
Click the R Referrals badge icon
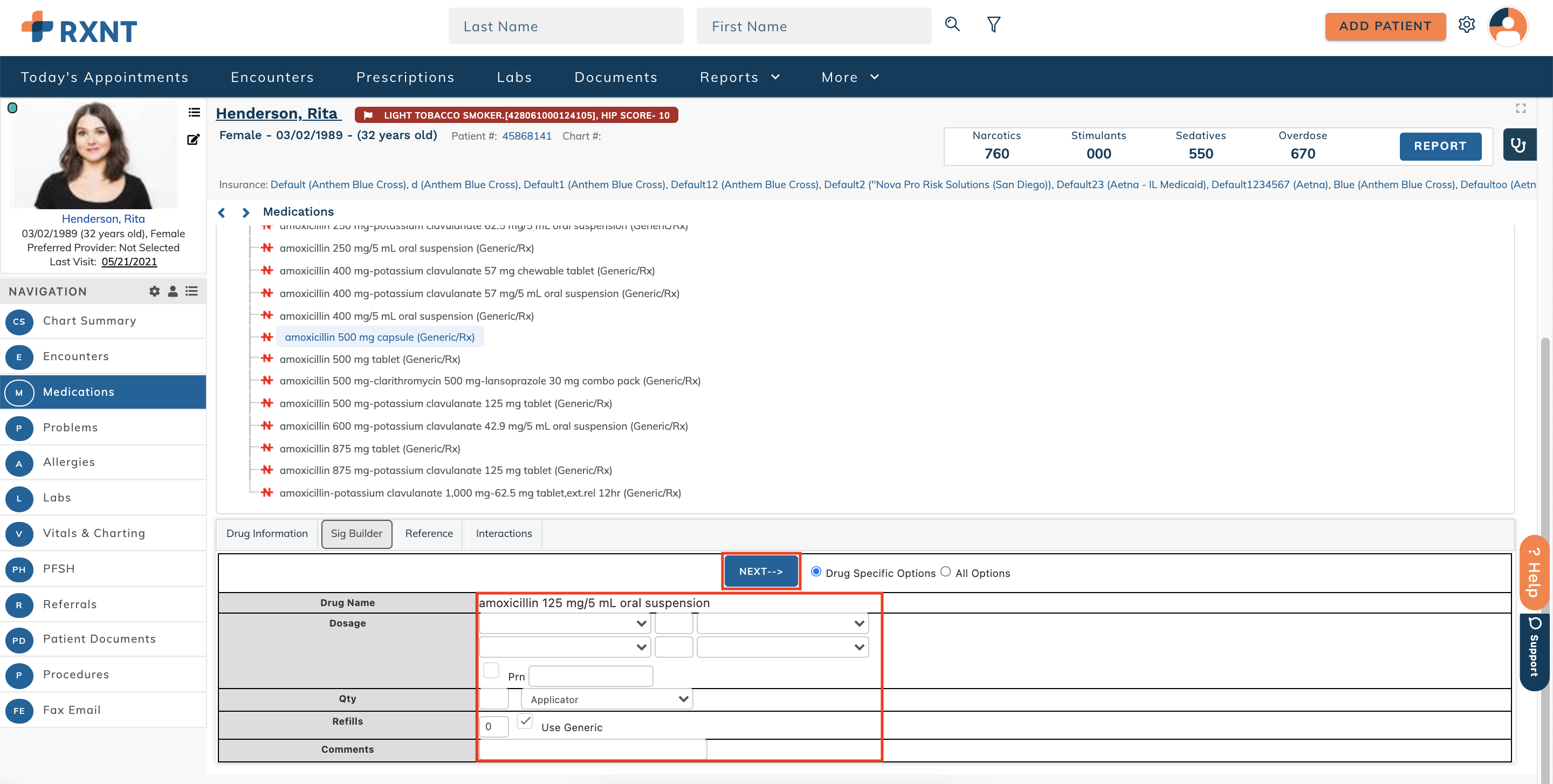(x=19, y=604)
